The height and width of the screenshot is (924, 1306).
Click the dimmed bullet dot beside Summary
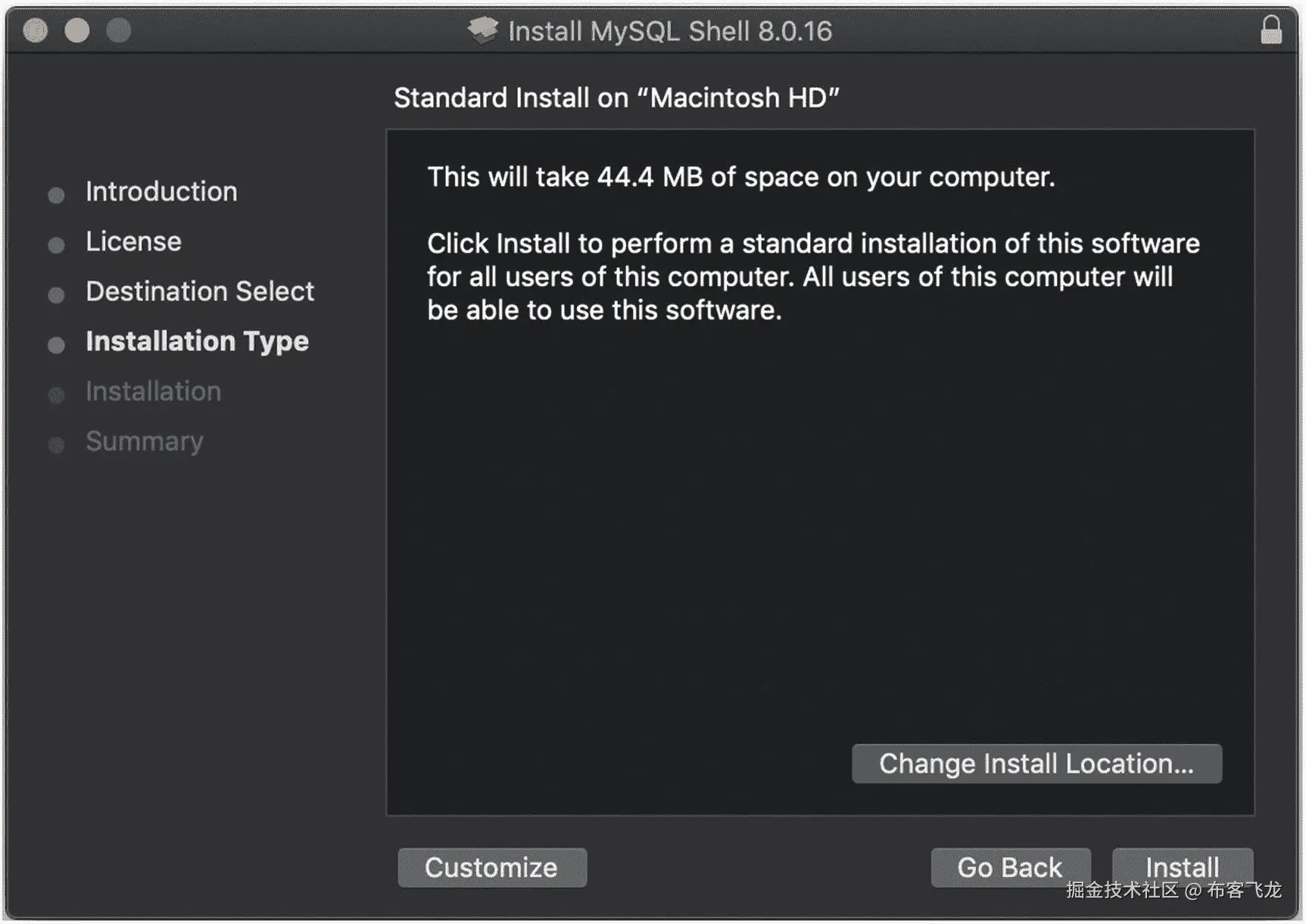pyautogui.click(x=56, y=445)
